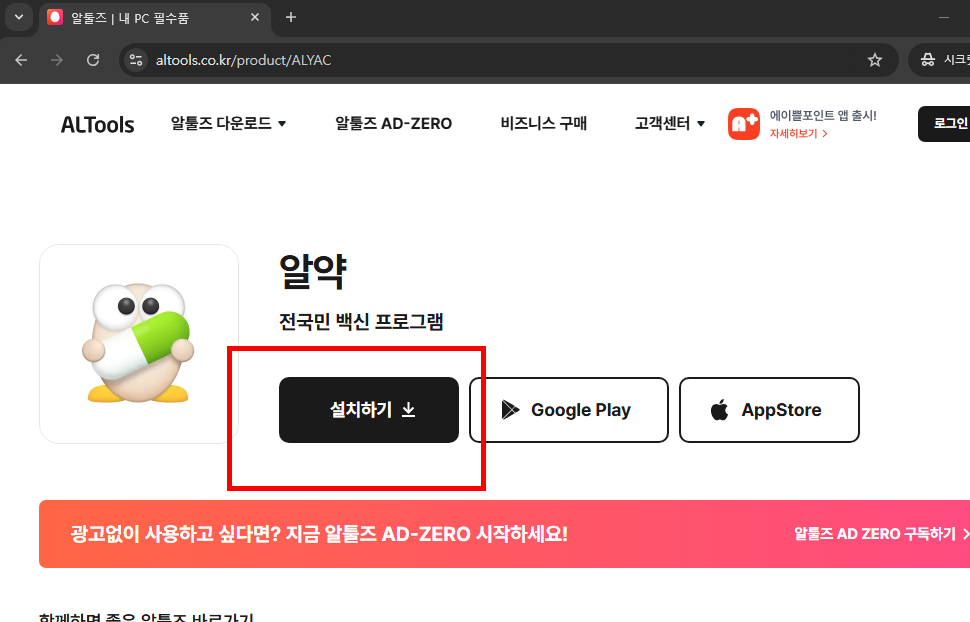Screen dimensions: 970x622
Task: Click the favicon on the browser tab
Action: 54,17
